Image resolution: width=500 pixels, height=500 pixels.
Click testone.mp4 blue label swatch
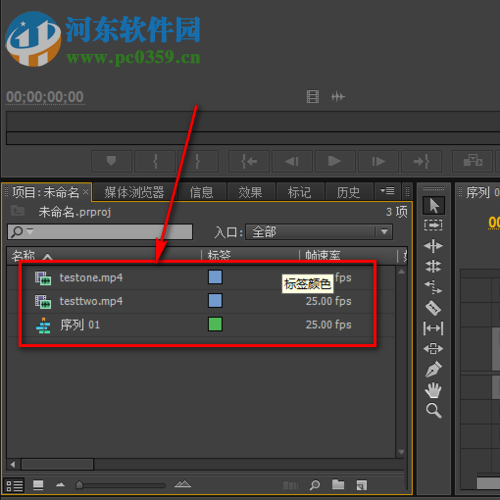[215, 277]
